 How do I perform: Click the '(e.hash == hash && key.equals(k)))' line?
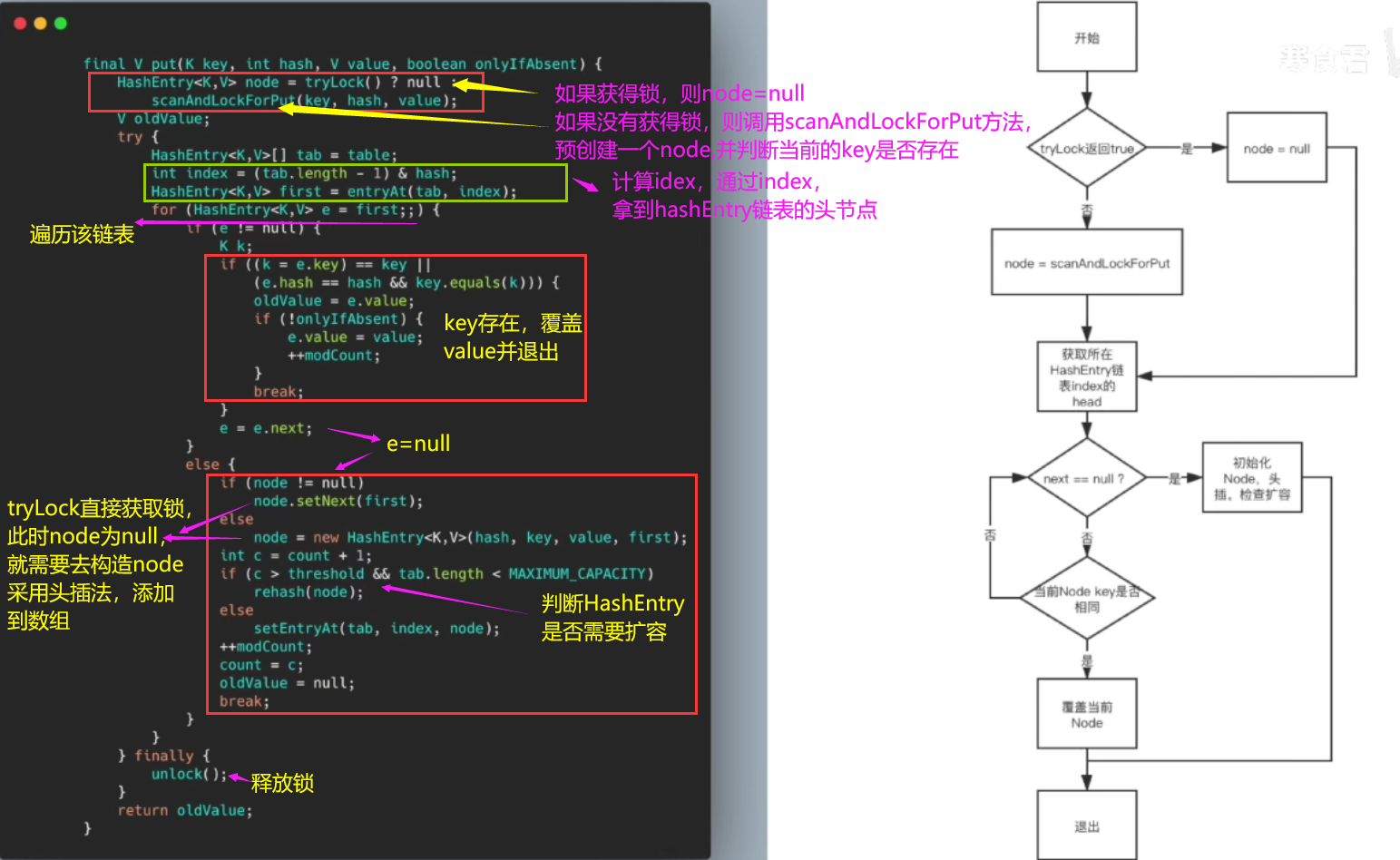pos(406,282)
